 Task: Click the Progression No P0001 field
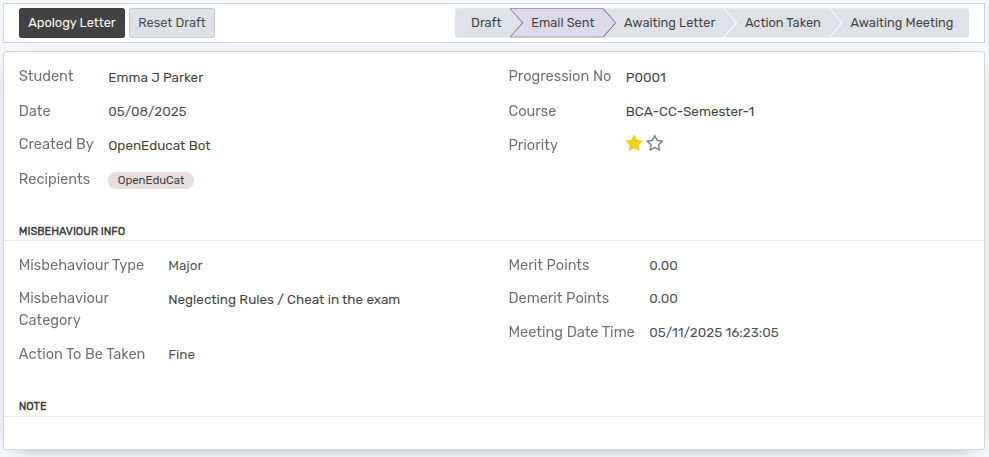point(646,78)
